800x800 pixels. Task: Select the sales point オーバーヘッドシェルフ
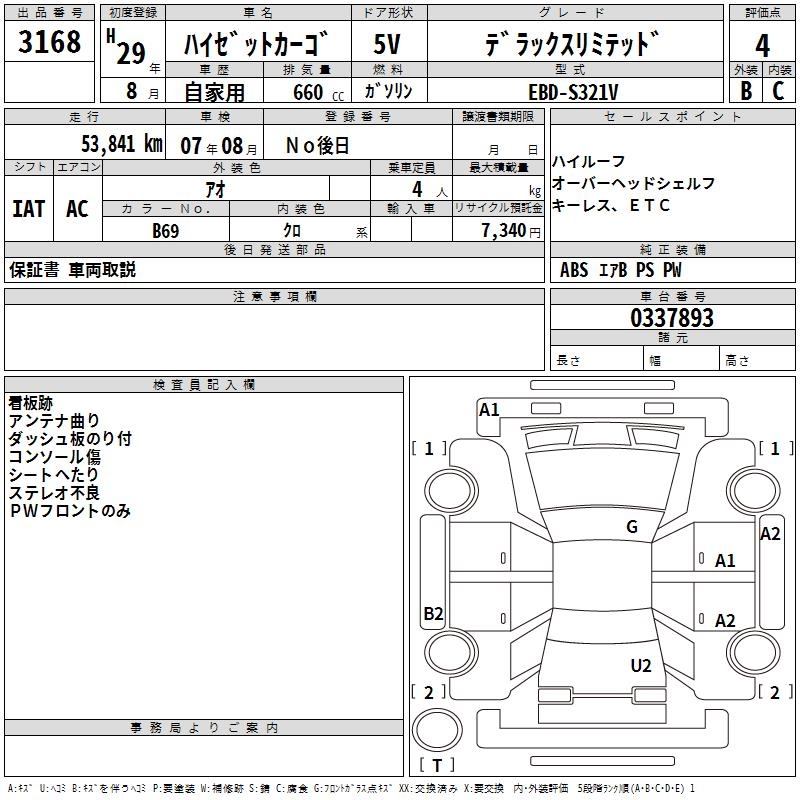click(x=633, y=183)
